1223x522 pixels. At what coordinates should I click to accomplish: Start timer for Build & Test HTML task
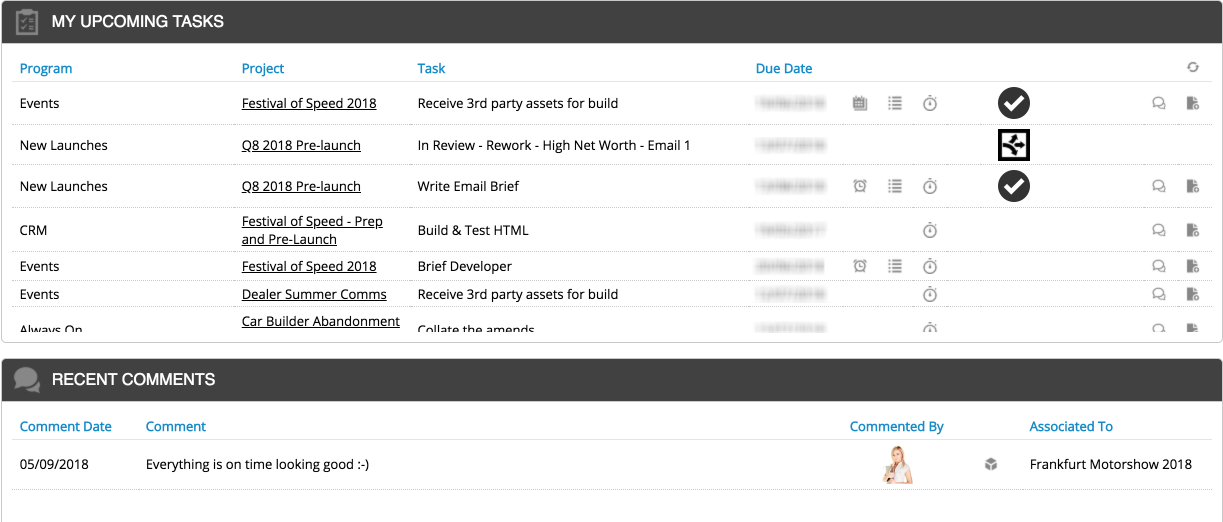(x=930, y=230)
